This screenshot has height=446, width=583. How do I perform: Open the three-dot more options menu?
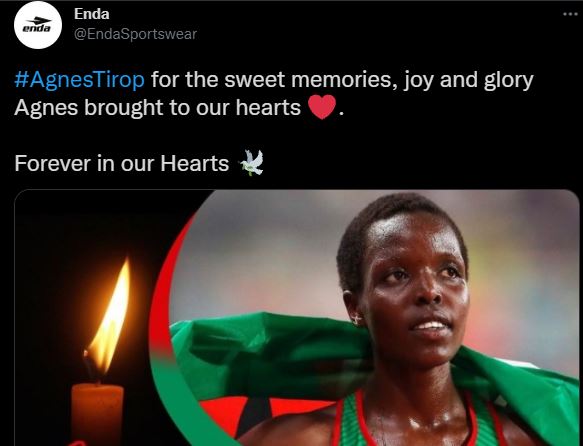click(570, 14)
